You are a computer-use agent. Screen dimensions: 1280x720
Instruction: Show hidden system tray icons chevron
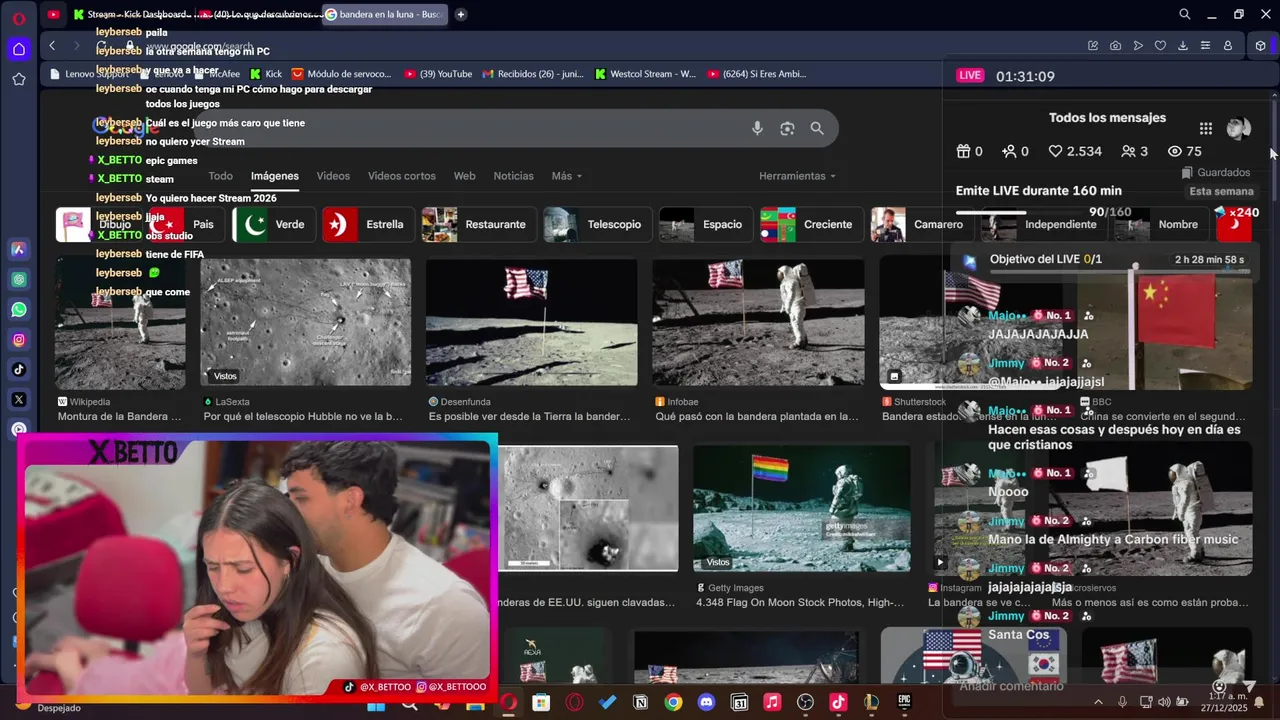1098,702
